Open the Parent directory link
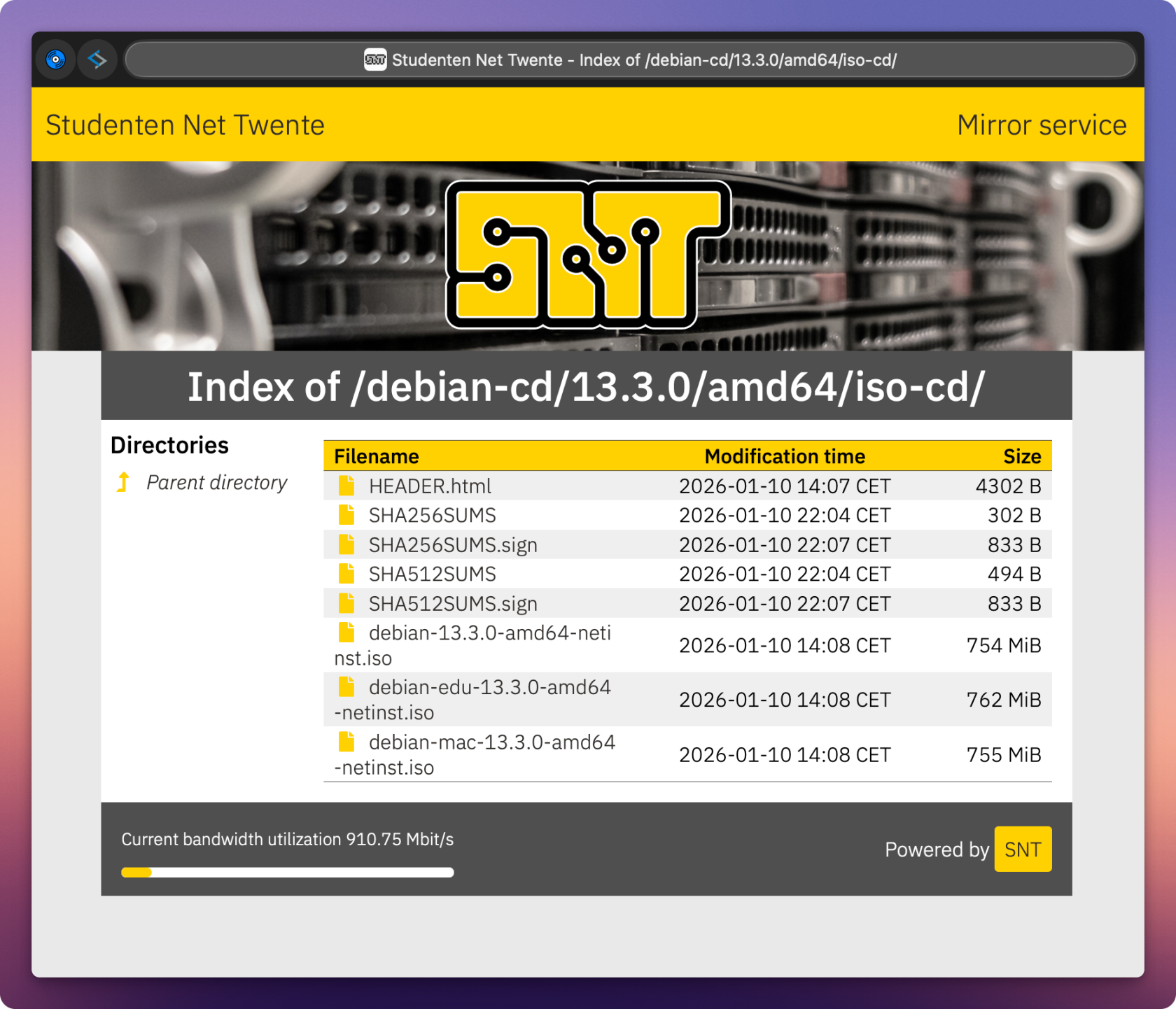The image size is (1176, 1009). click(216, 483)
